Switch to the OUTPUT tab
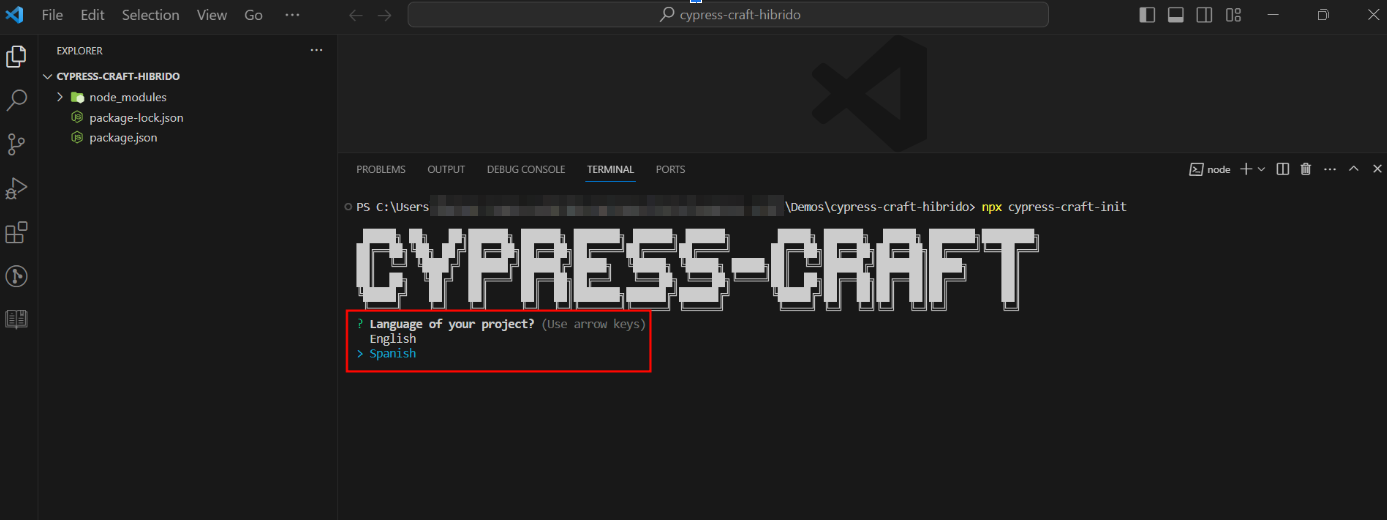 tap(446, 170)
